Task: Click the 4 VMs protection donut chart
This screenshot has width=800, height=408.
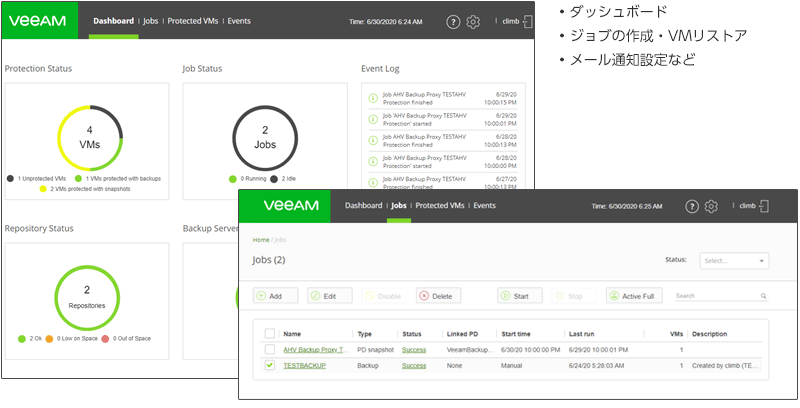Action: coord(90,138)
